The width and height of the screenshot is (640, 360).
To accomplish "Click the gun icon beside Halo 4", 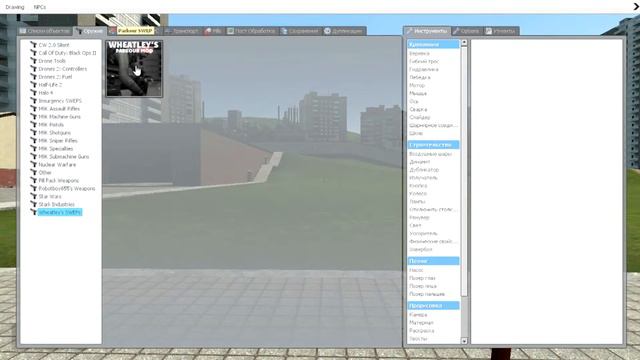I will (33, 93).
